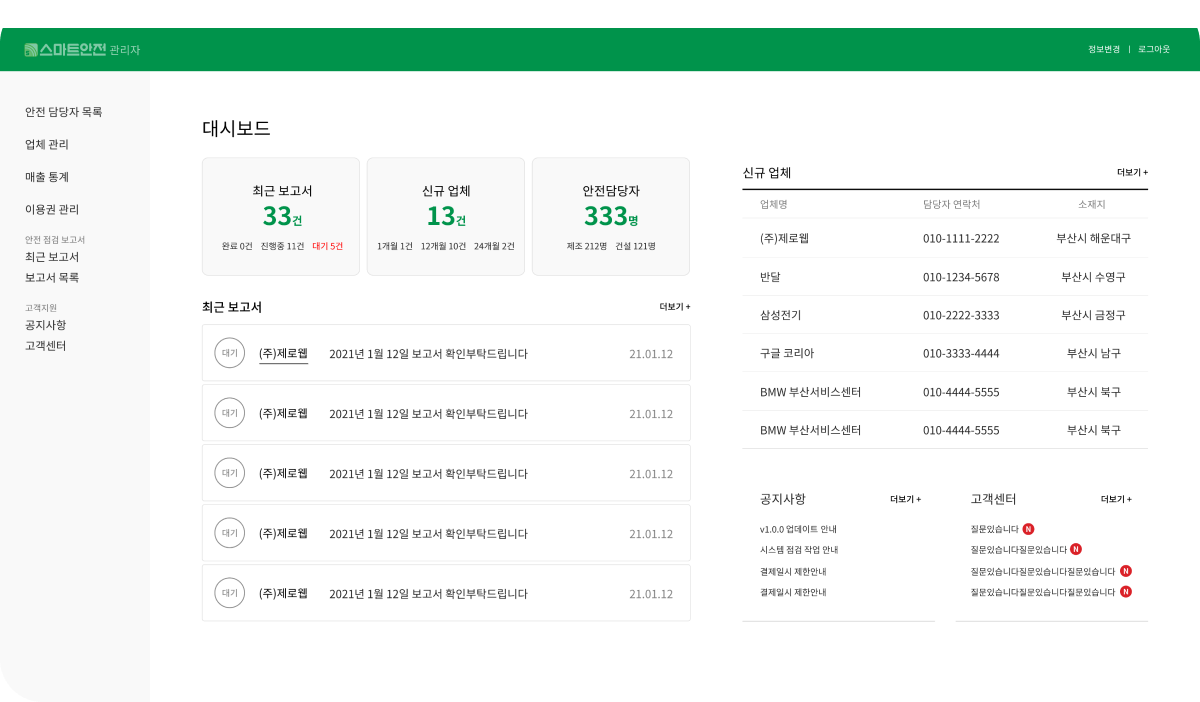This screenshot has height=702, width=1200.
Task: Open 매출 통계 from the sidebar
Action: 47,177
